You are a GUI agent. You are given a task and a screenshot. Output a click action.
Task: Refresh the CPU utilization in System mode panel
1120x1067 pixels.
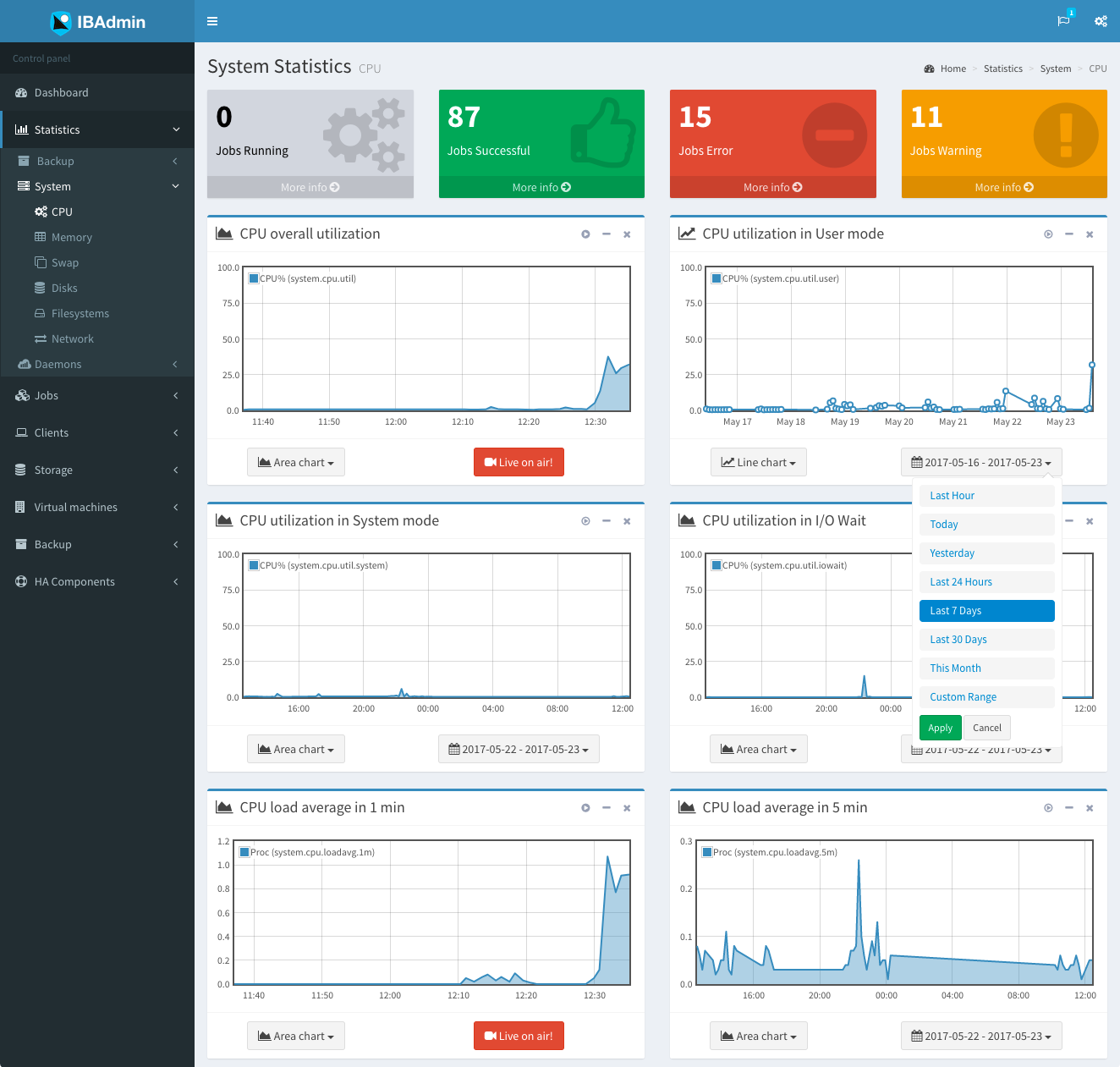click(585, 521)
